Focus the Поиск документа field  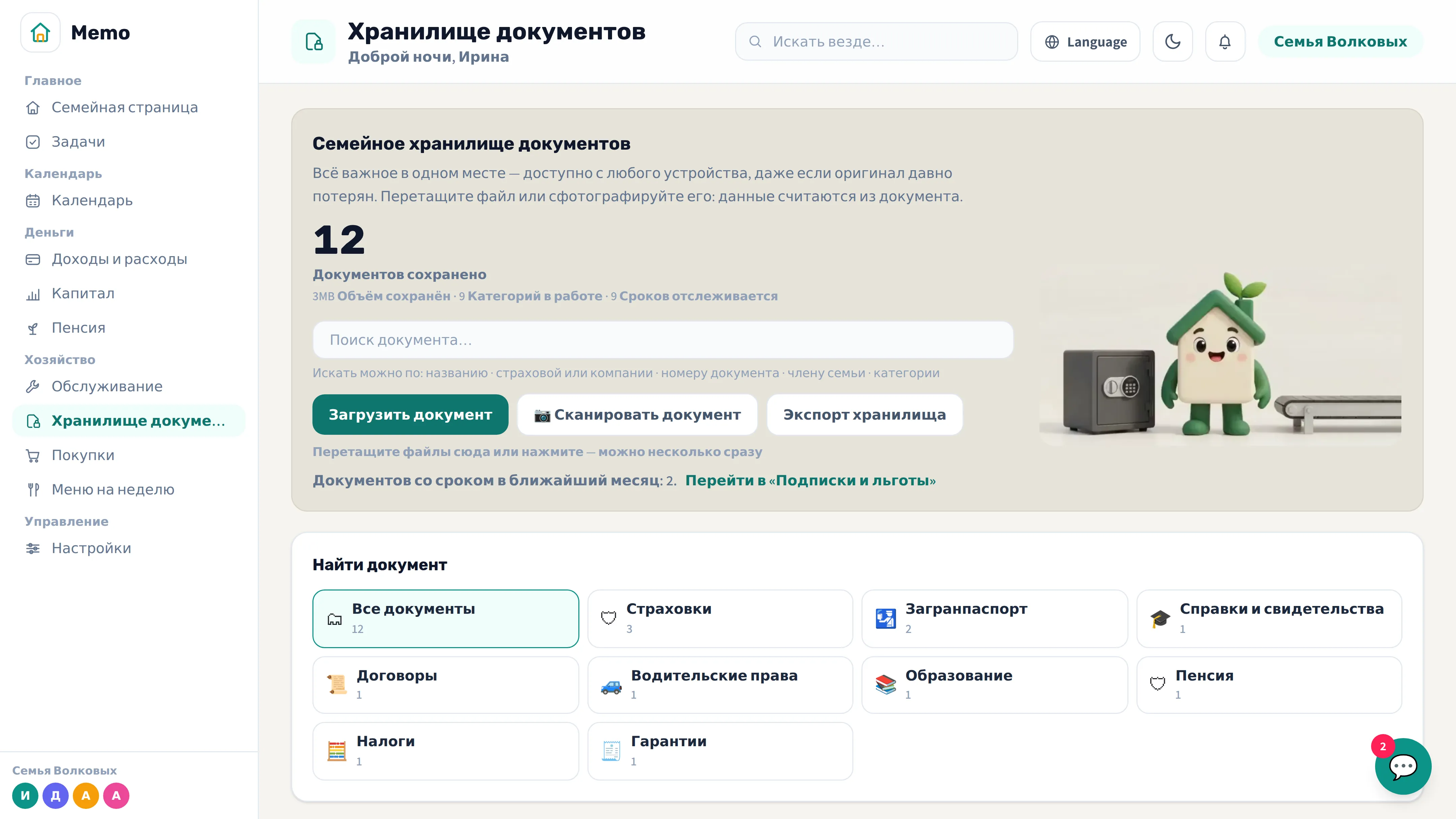(662, 340)
